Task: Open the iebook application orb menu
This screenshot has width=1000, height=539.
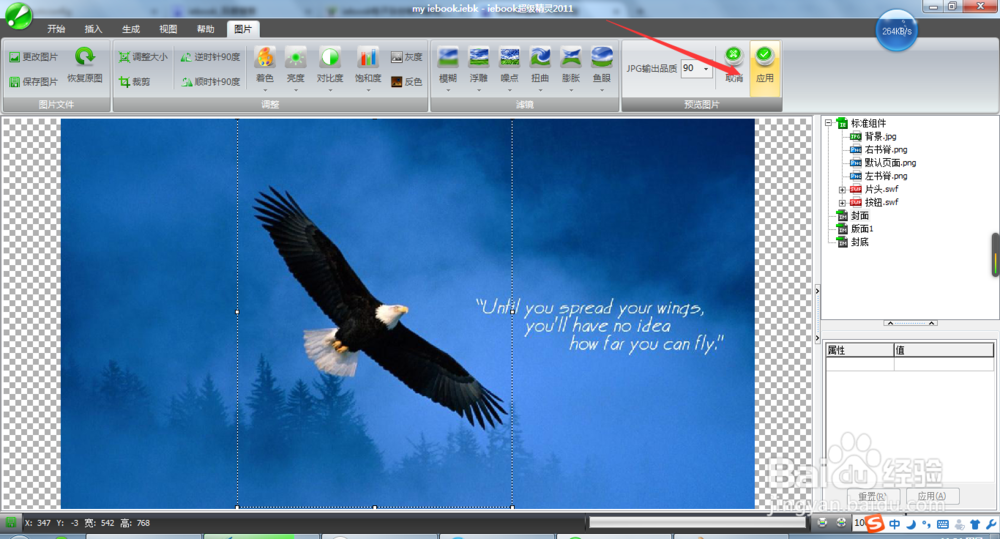Action: (18, 16)
